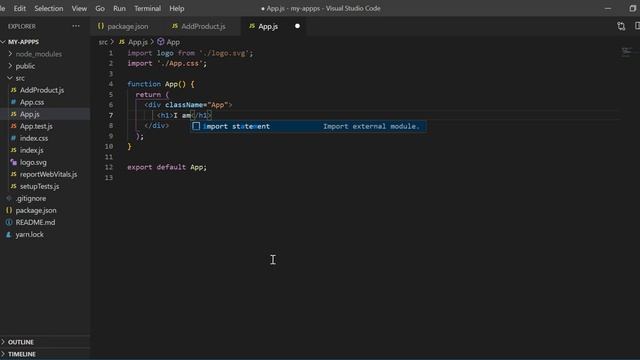Open README.md file
Screen dimensions: 640x360
pos(35,222)
